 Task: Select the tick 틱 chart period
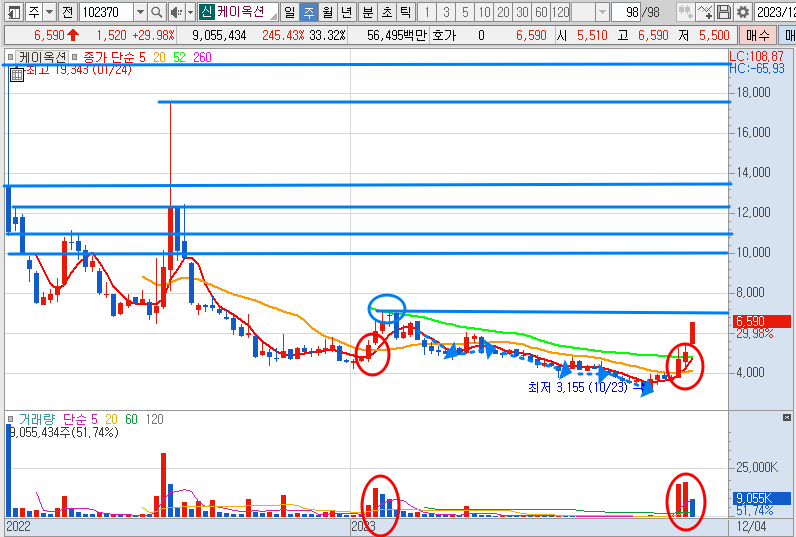[x=405, y=12]
